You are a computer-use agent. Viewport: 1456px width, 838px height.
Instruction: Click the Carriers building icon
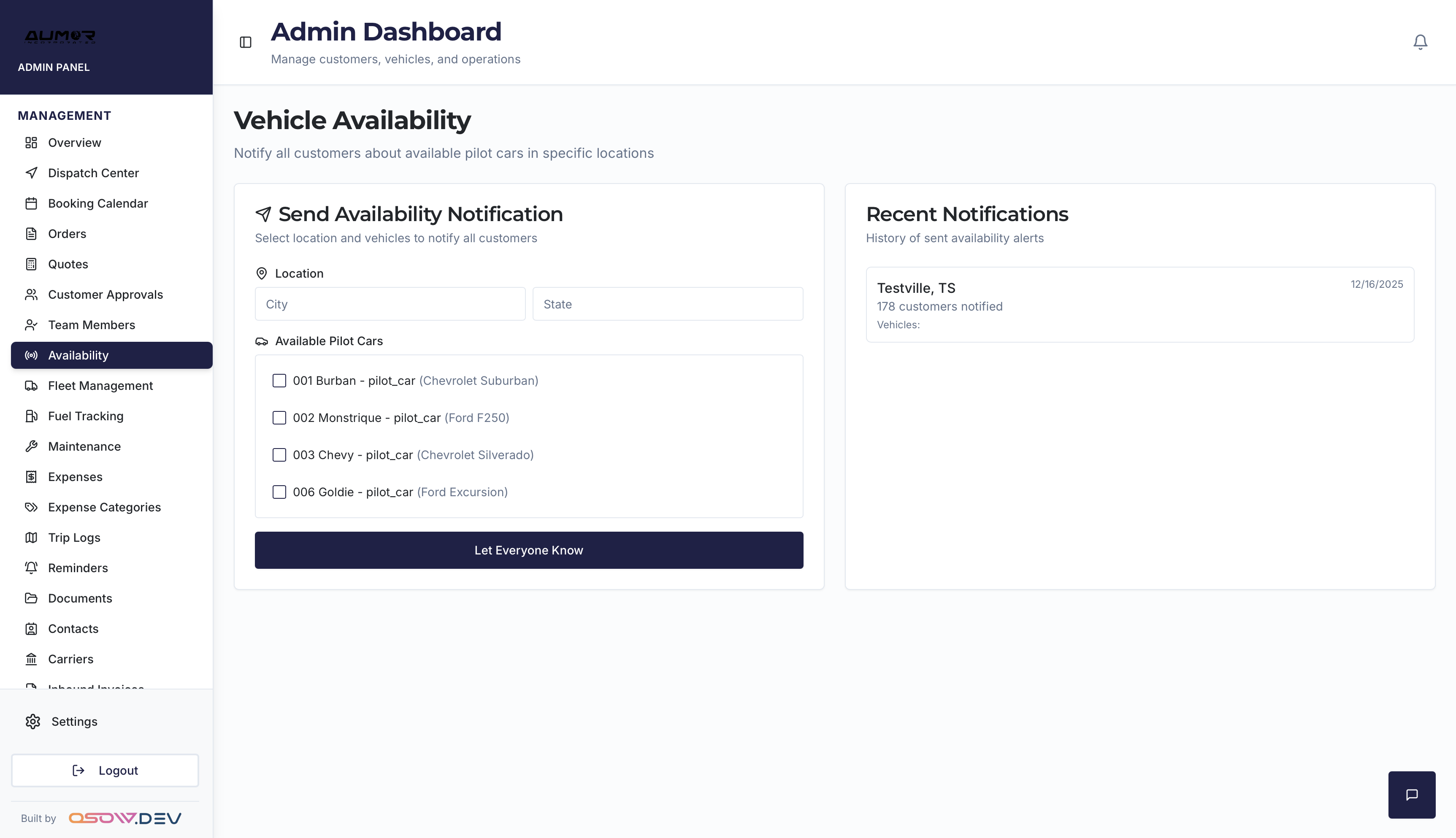(32, 659)
